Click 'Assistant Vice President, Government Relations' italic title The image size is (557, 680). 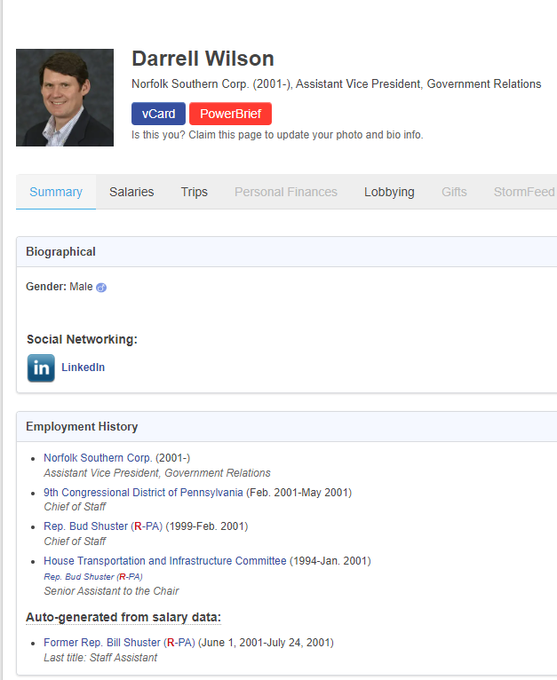pos(157,473)
